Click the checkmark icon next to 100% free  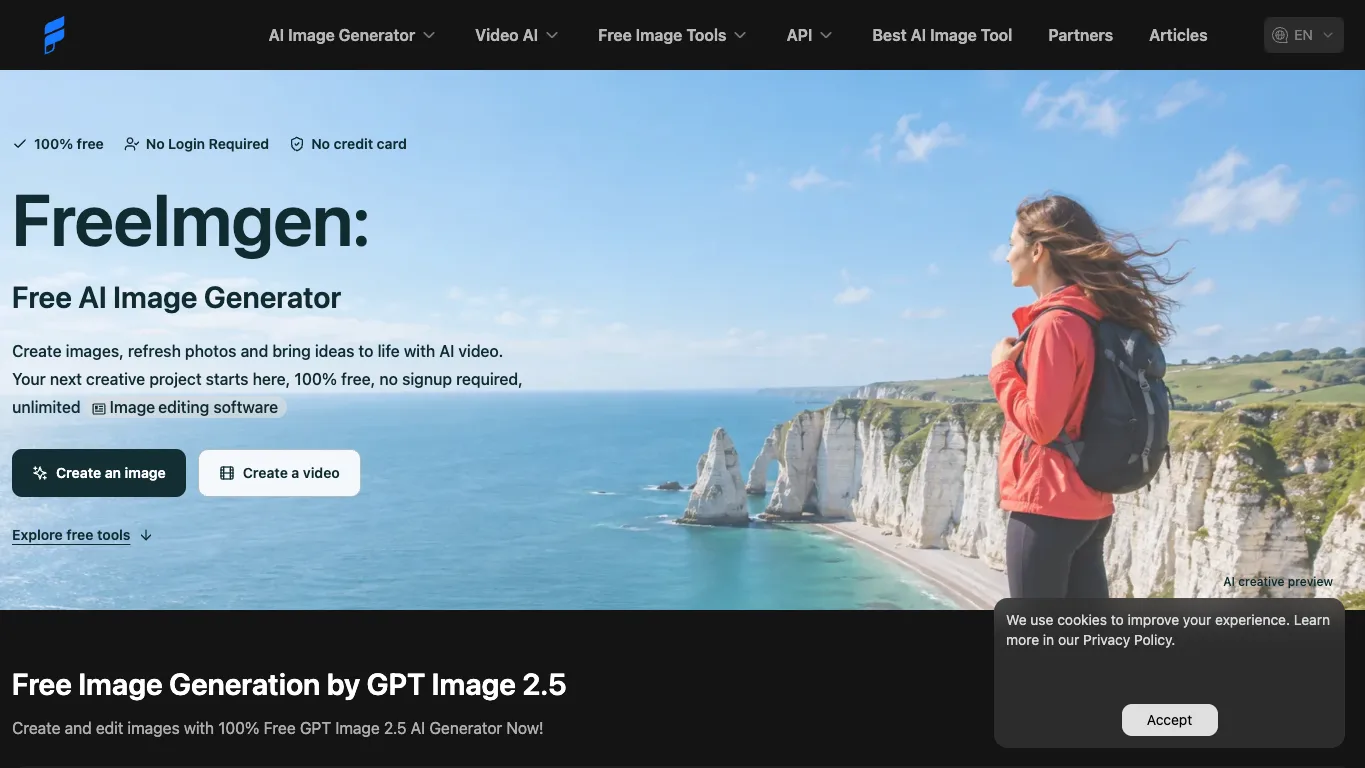pyautogui.click(x=19, y=144)
